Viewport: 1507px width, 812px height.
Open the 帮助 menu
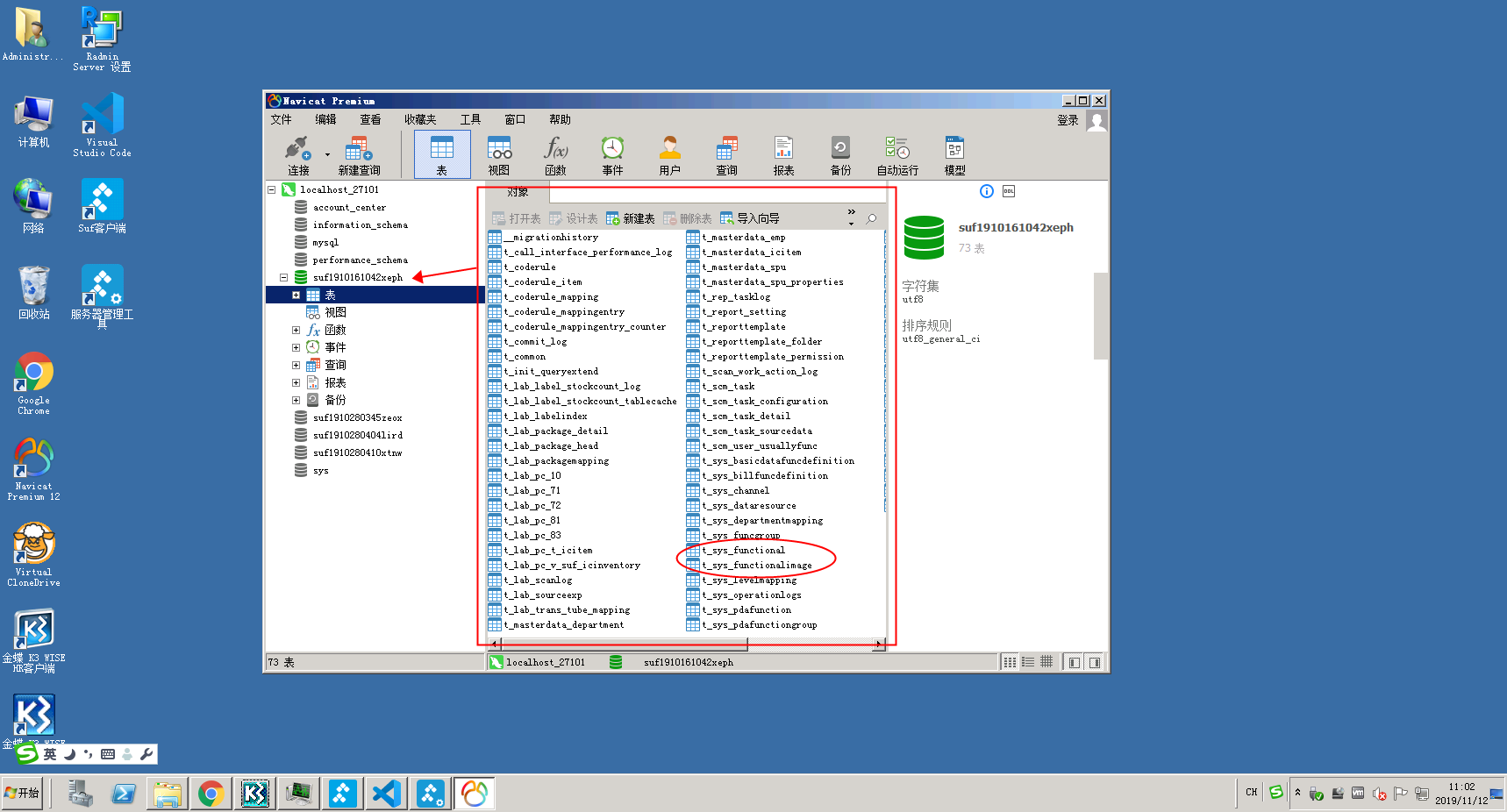pyautogui.click(x=560, y=120)
